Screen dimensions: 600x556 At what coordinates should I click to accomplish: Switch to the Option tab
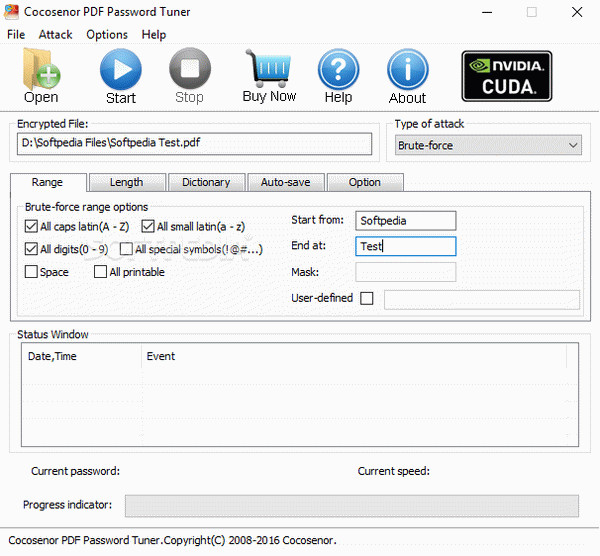click(365, 182)
